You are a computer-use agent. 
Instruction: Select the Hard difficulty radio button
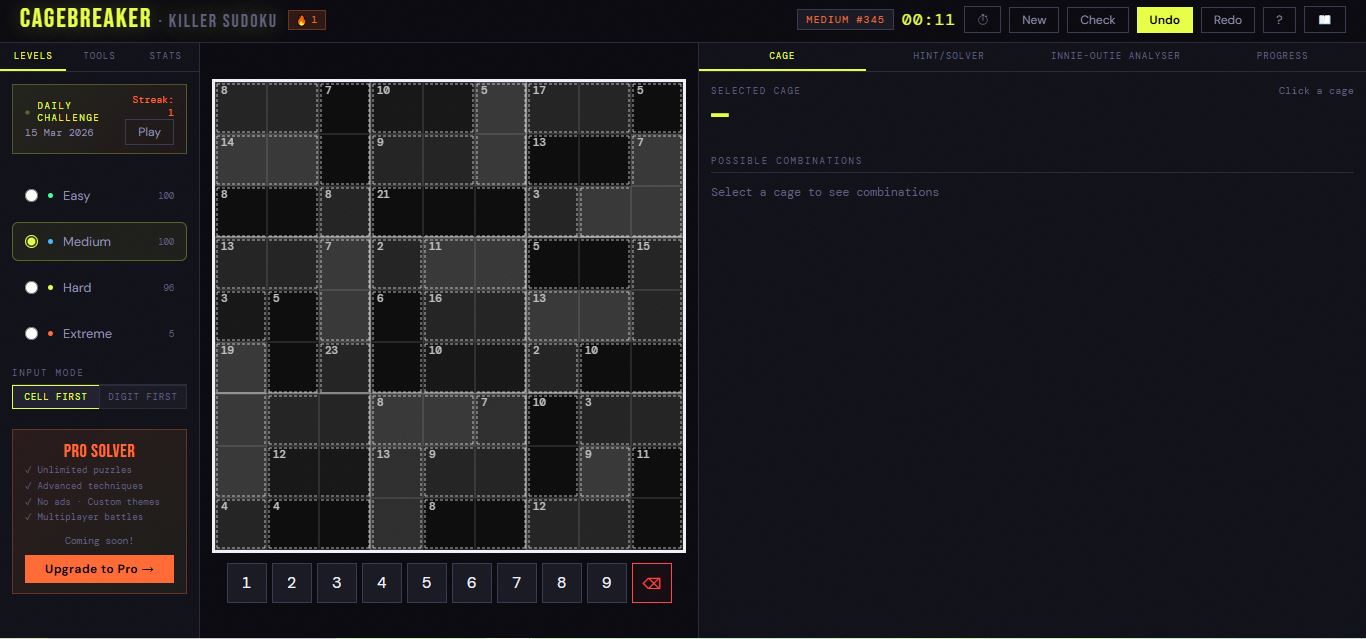pyautogui.click(x=31, y=287)
